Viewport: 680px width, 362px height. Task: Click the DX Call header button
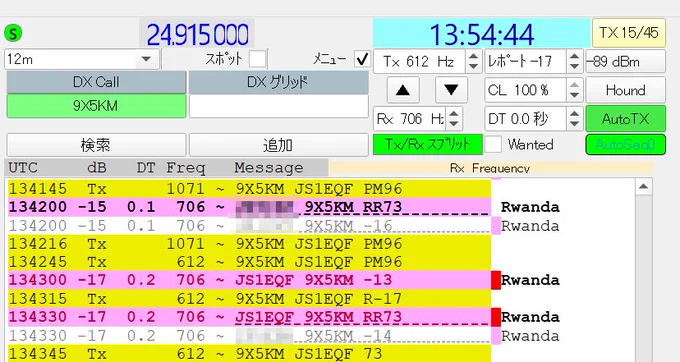[96, 82]
